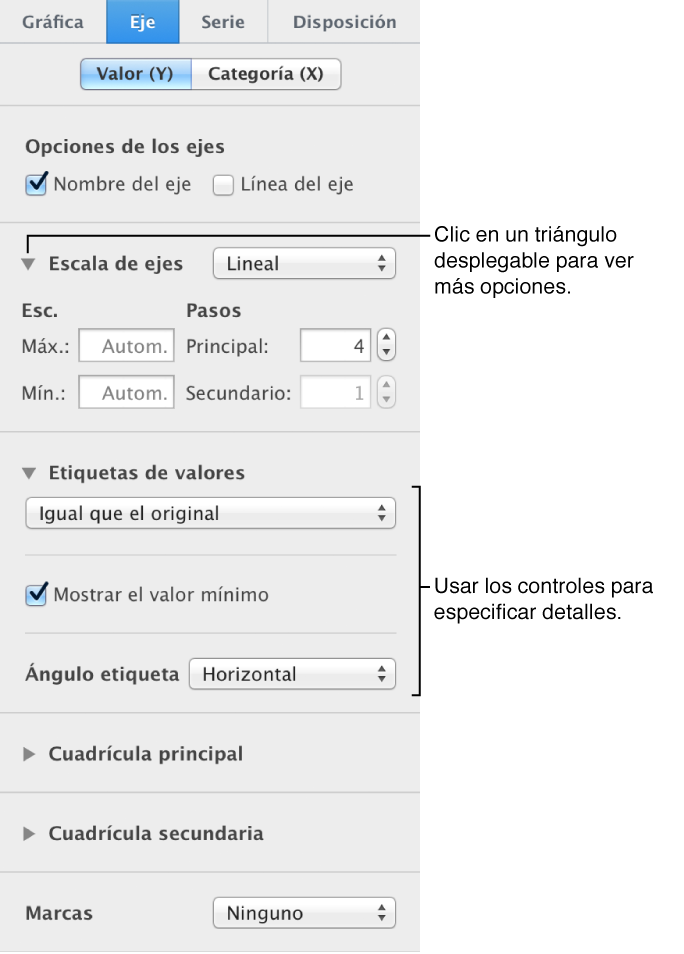The image size is (684, 954).
Task: Select the Valor (Y) segment
Action: coord(135,73)
